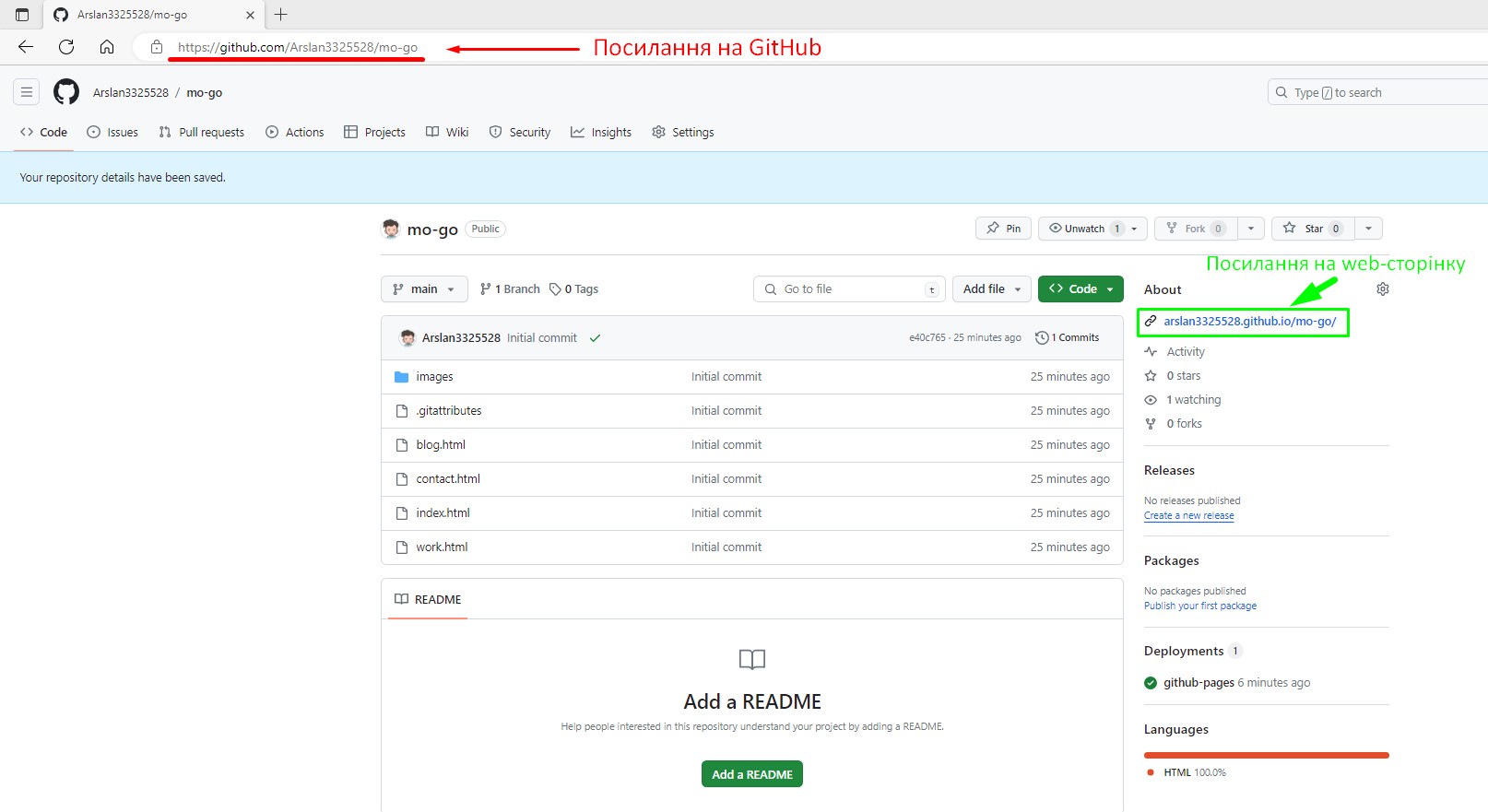Open the 1 Commits history link

[1068, 338]
